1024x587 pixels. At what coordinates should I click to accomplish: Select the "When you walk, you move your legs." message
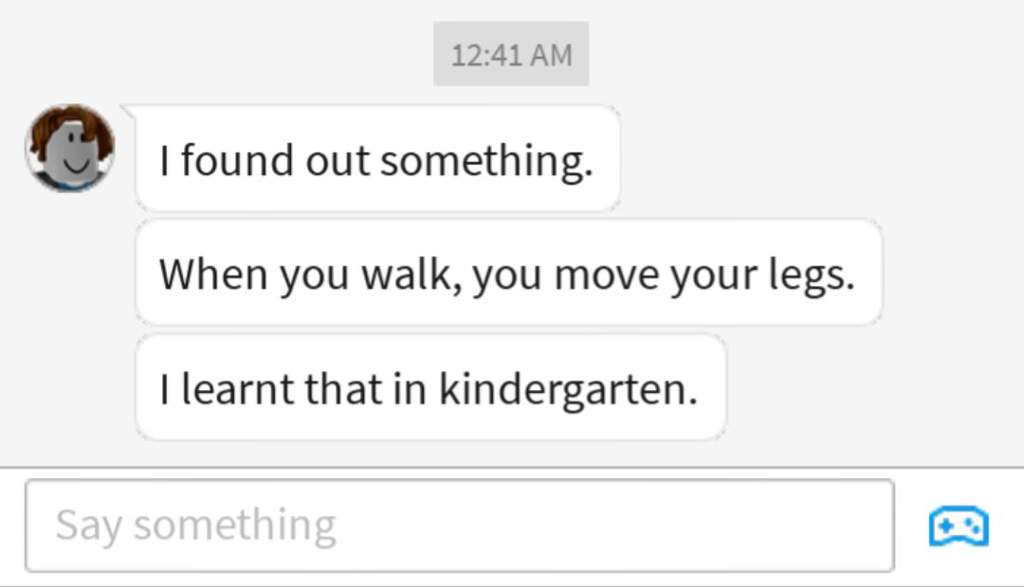point(509,273)
